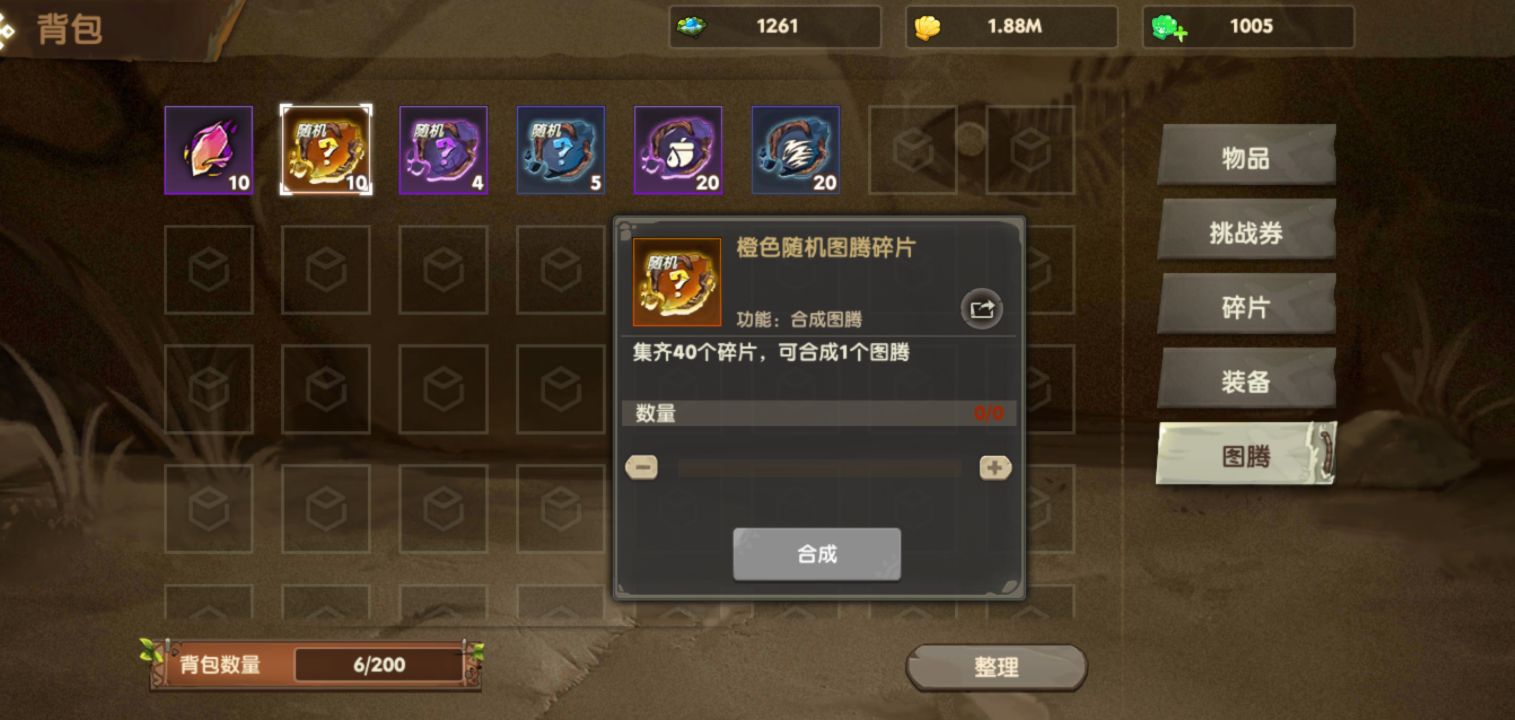Open the 物品 tab
The height and width of the screenshot is (720, 1515).
(x=1246, y=156)
